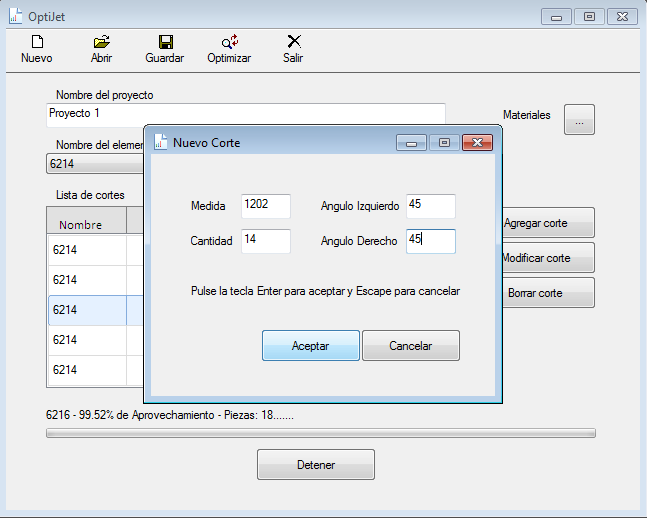Click the Agregar corte button
Screen dimensions: 647x518
pyautogui.click(x=548, y=223)
